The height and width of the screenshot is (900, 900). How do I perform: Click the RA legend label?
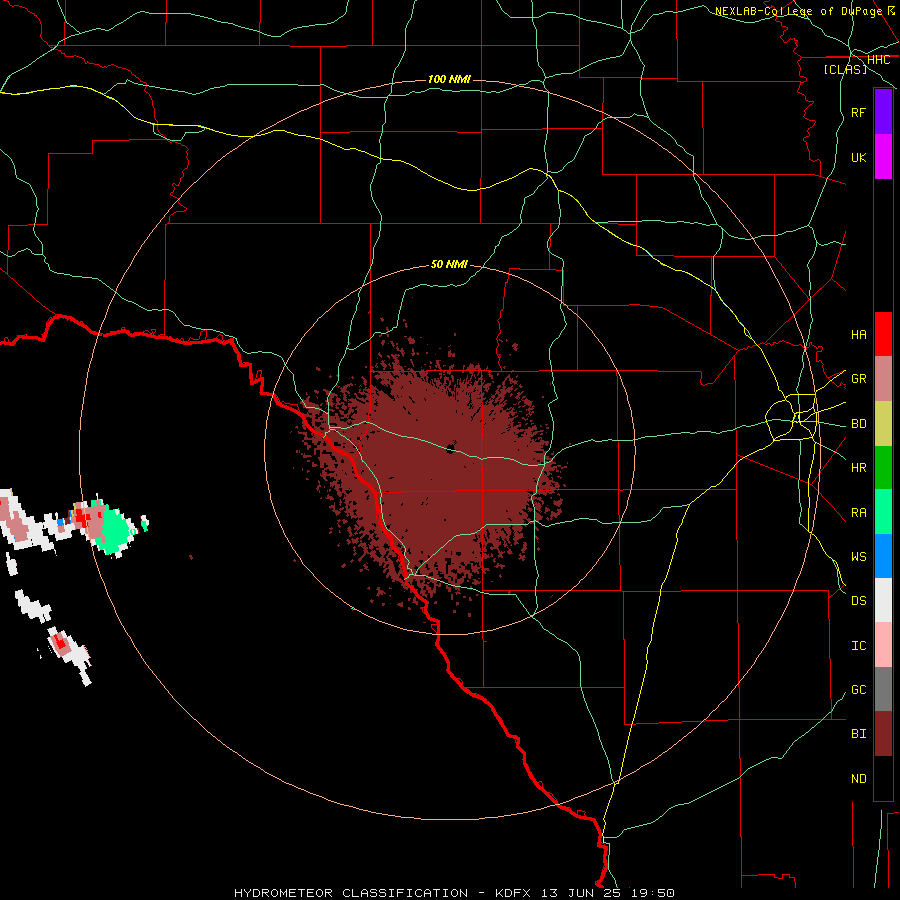pos(859,513)
